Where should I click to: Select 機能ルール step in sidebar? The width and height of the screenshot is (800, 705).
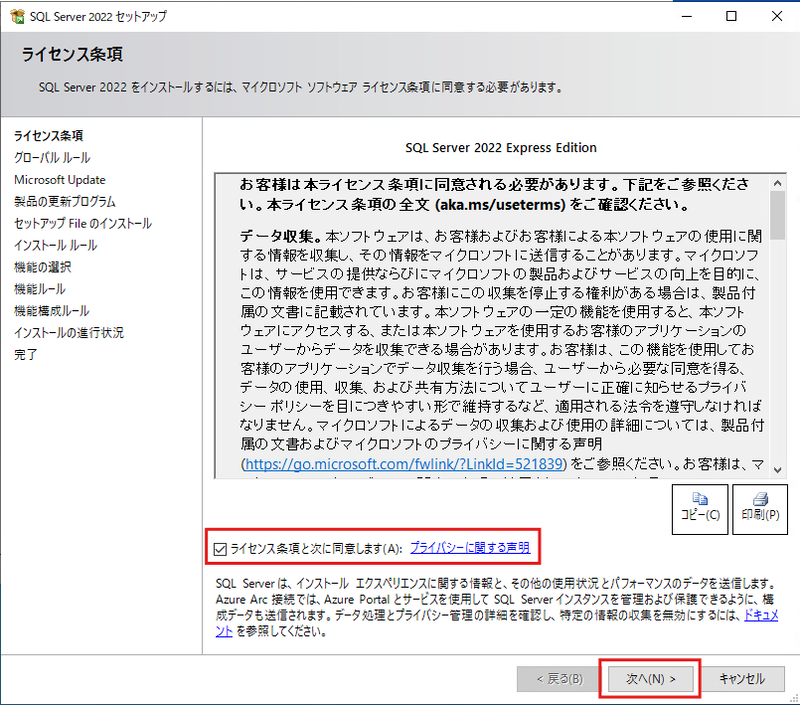[x=40, y=289]
